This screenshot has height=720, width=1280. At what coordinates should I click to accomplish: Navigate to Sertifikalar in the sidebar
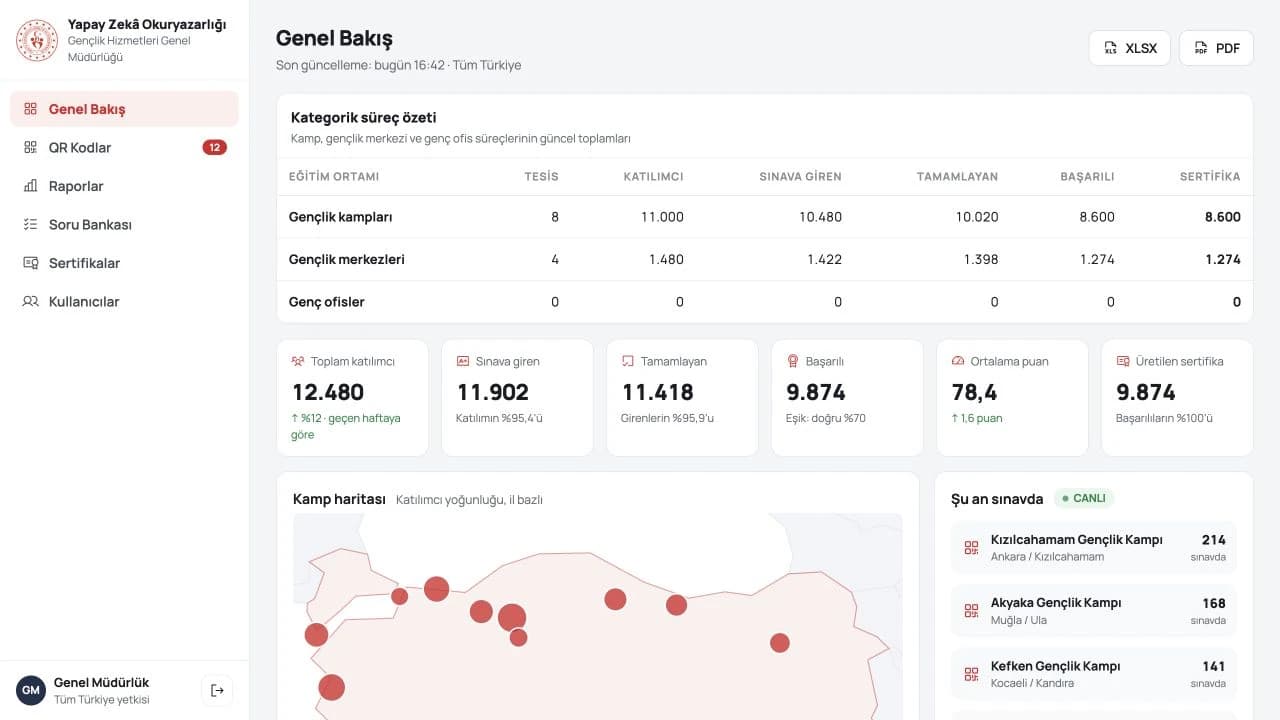(124, 263)
